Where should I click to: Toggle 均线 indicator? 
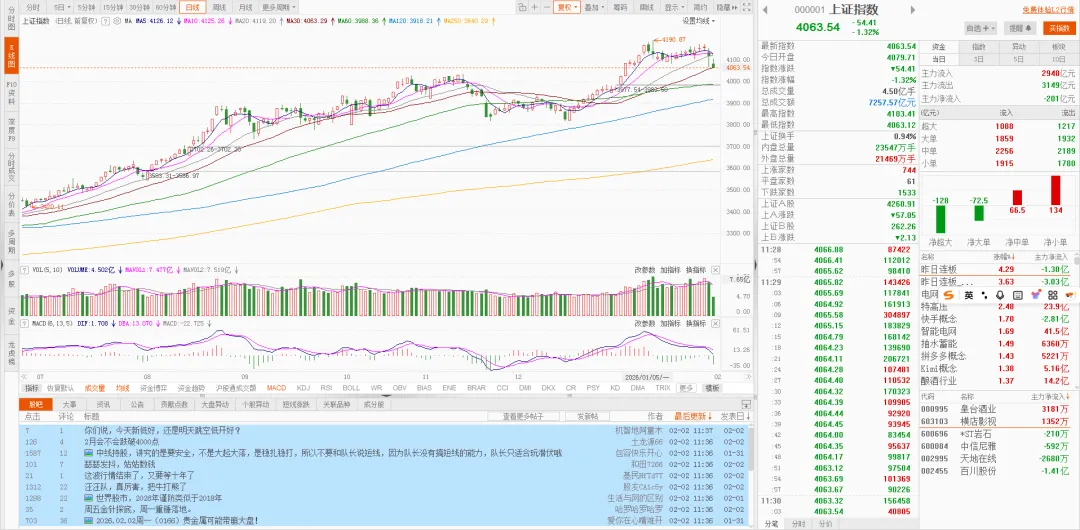click(x=123, y=388)
